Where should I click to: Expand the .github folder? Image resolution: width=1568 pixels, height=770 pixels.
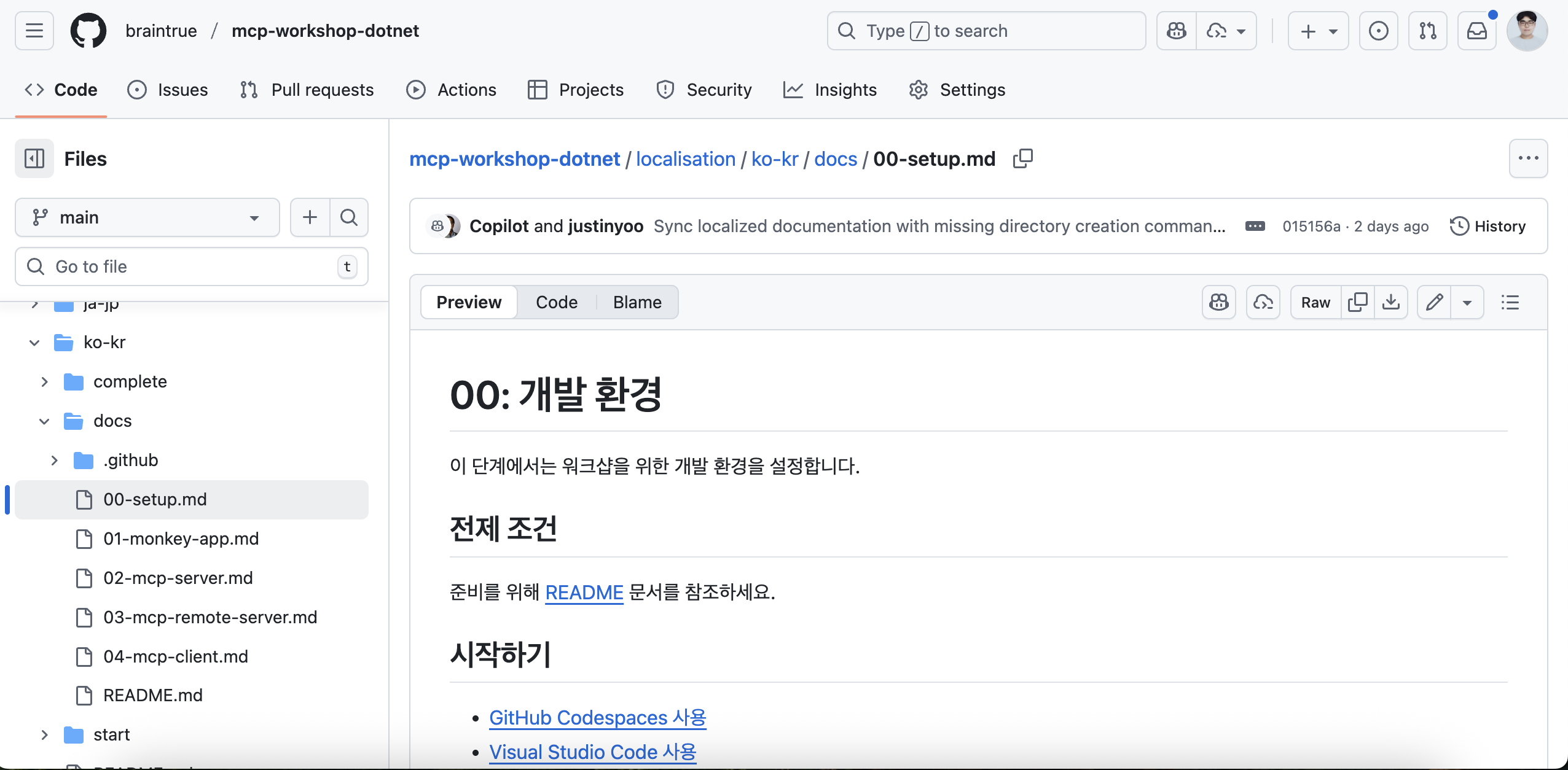[54, 461]
